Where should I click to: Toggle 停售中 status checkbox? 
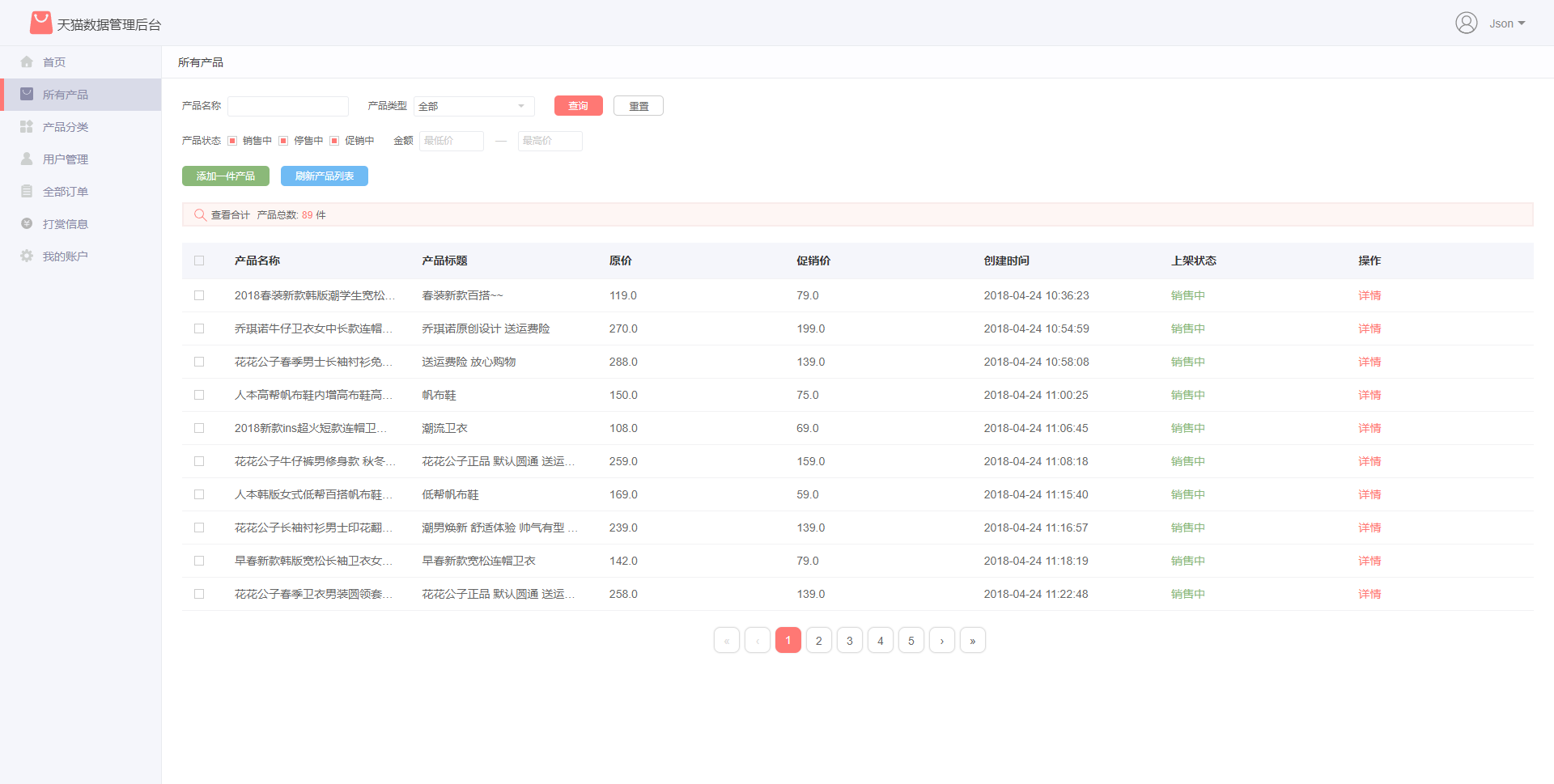pyautogui.click(x=283, y=141)
